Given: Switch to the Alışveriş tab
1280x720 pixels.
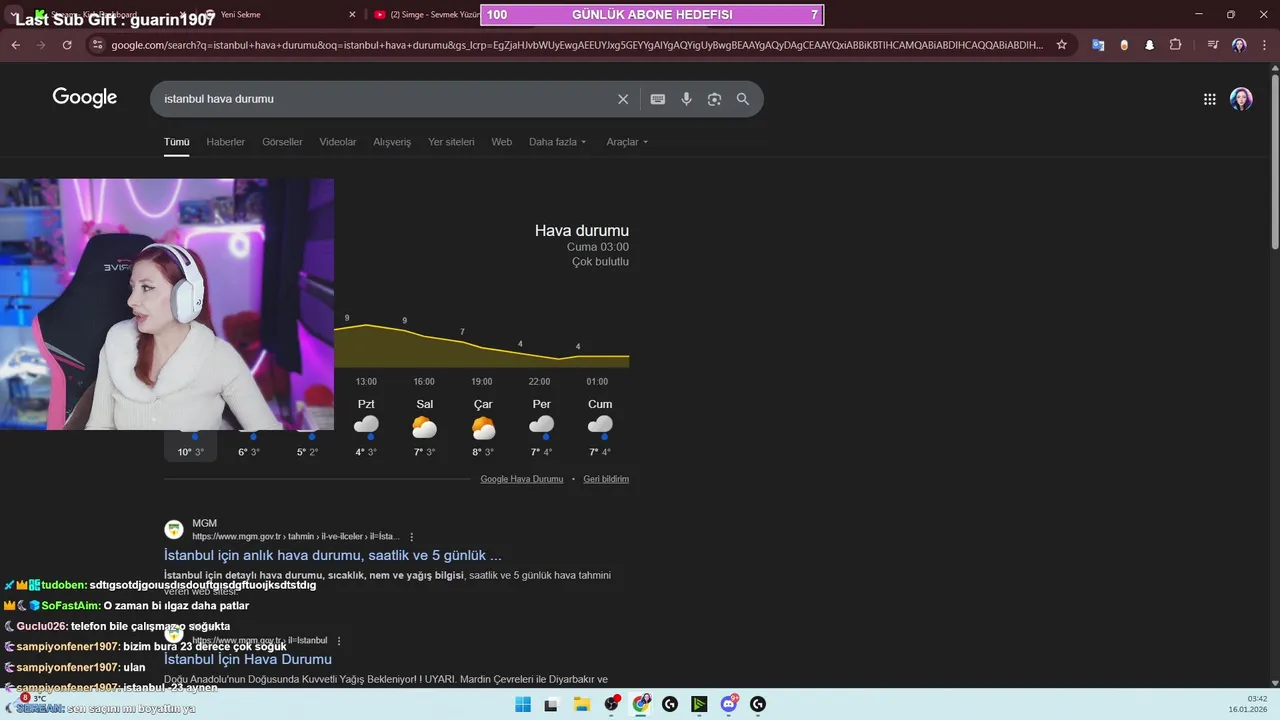Looking at the screenshot, I should click(392, 142).
